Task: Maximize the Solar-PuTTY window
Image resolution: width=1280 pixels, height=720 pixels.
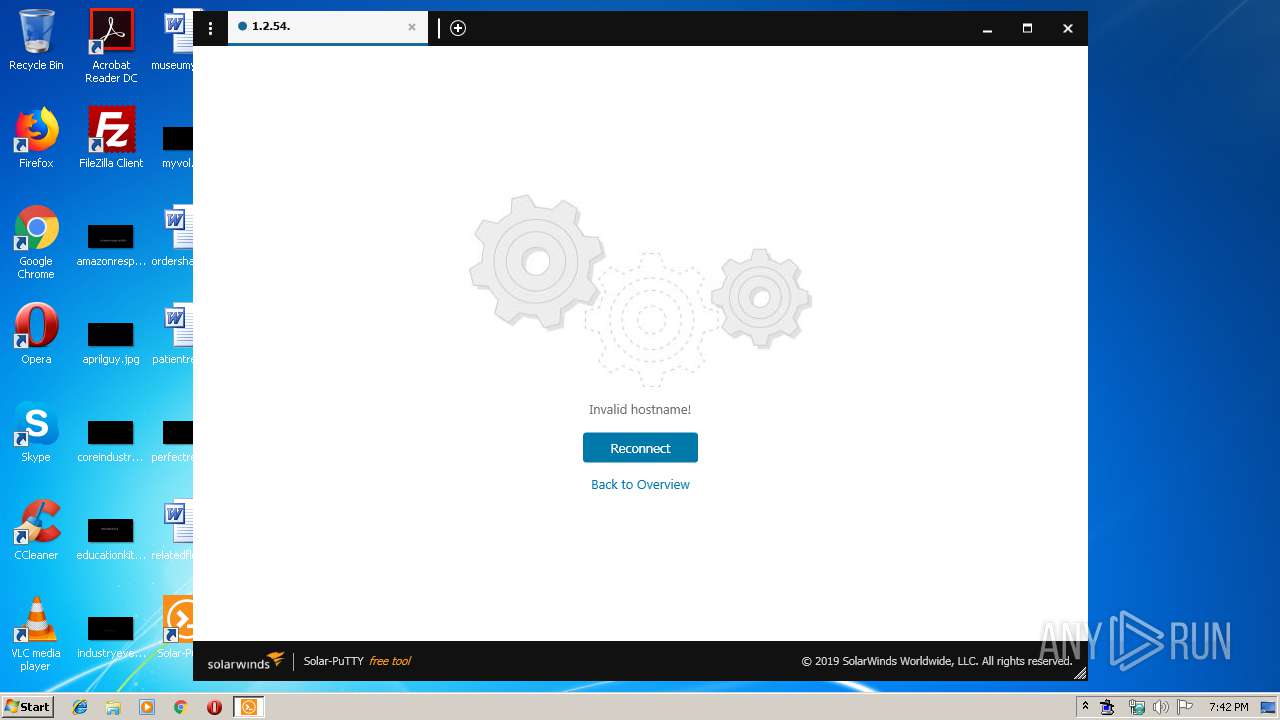Action: click(x=1027, y=28)
